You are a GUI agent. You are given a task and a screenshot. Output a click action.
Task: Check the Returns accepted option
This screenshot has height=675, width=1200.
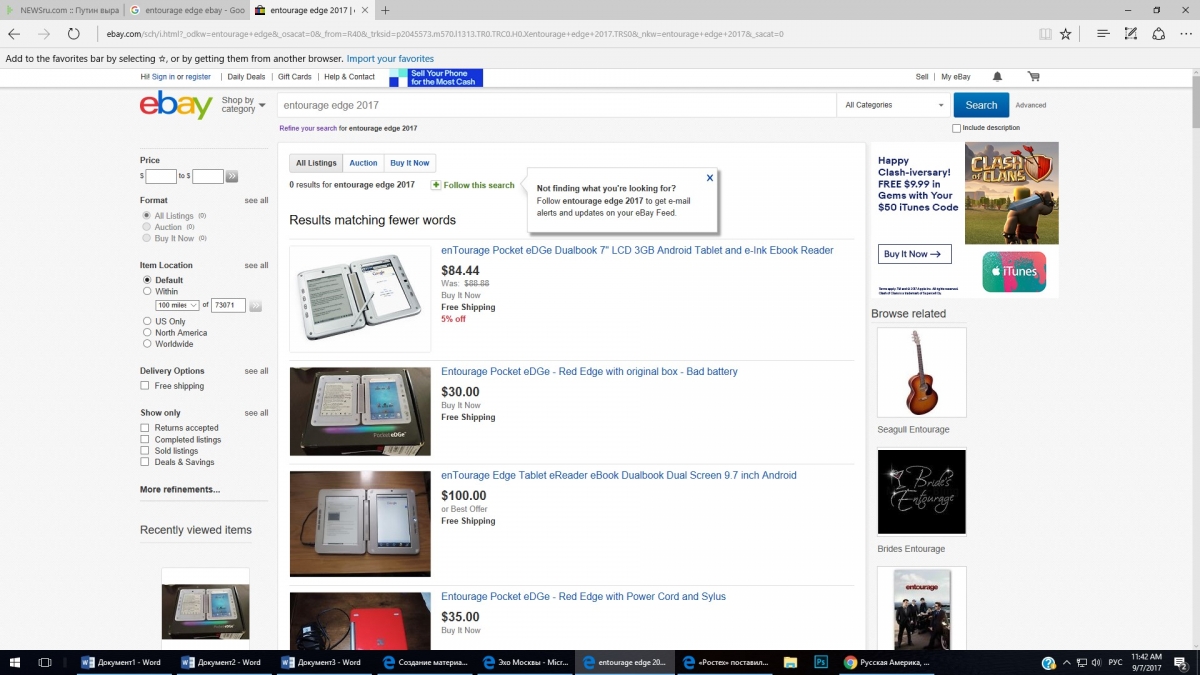coord(145,428)
